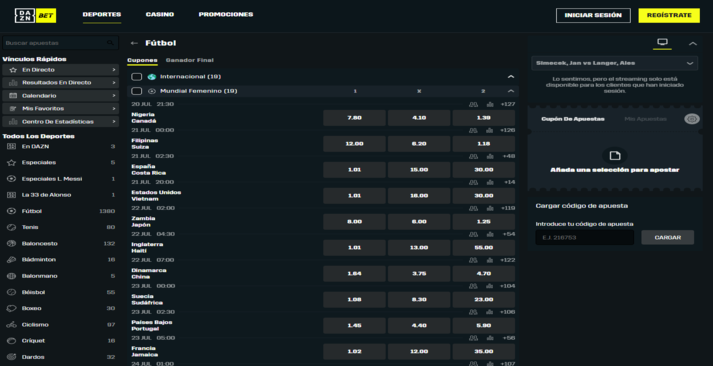Open the head-to-head icon for Países Bajos vs Portugal
This screenshot has height=366, width=713.
click(x=473, y=312)
